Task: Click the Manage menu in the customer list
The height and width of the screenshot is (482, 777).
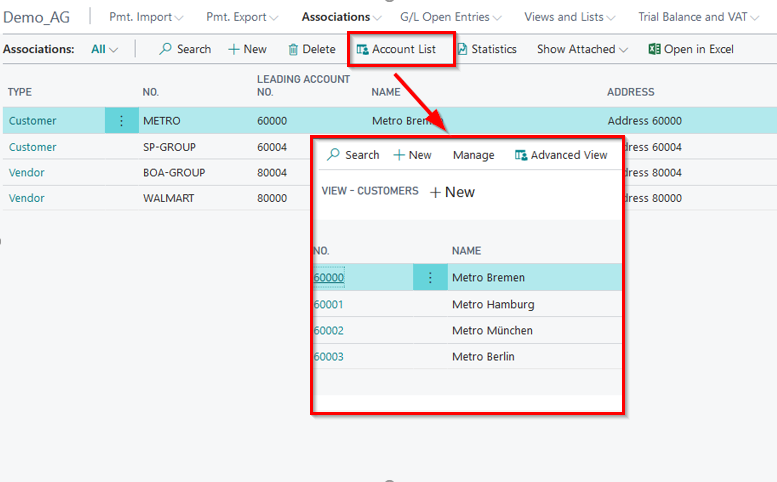Action: pos(473,155)
